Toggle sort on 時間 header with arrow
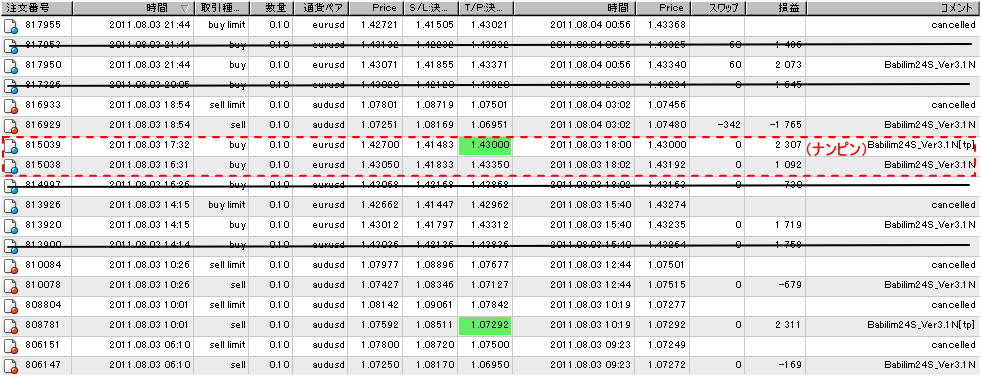Screen dimensions: 981x376 point(133,8)
